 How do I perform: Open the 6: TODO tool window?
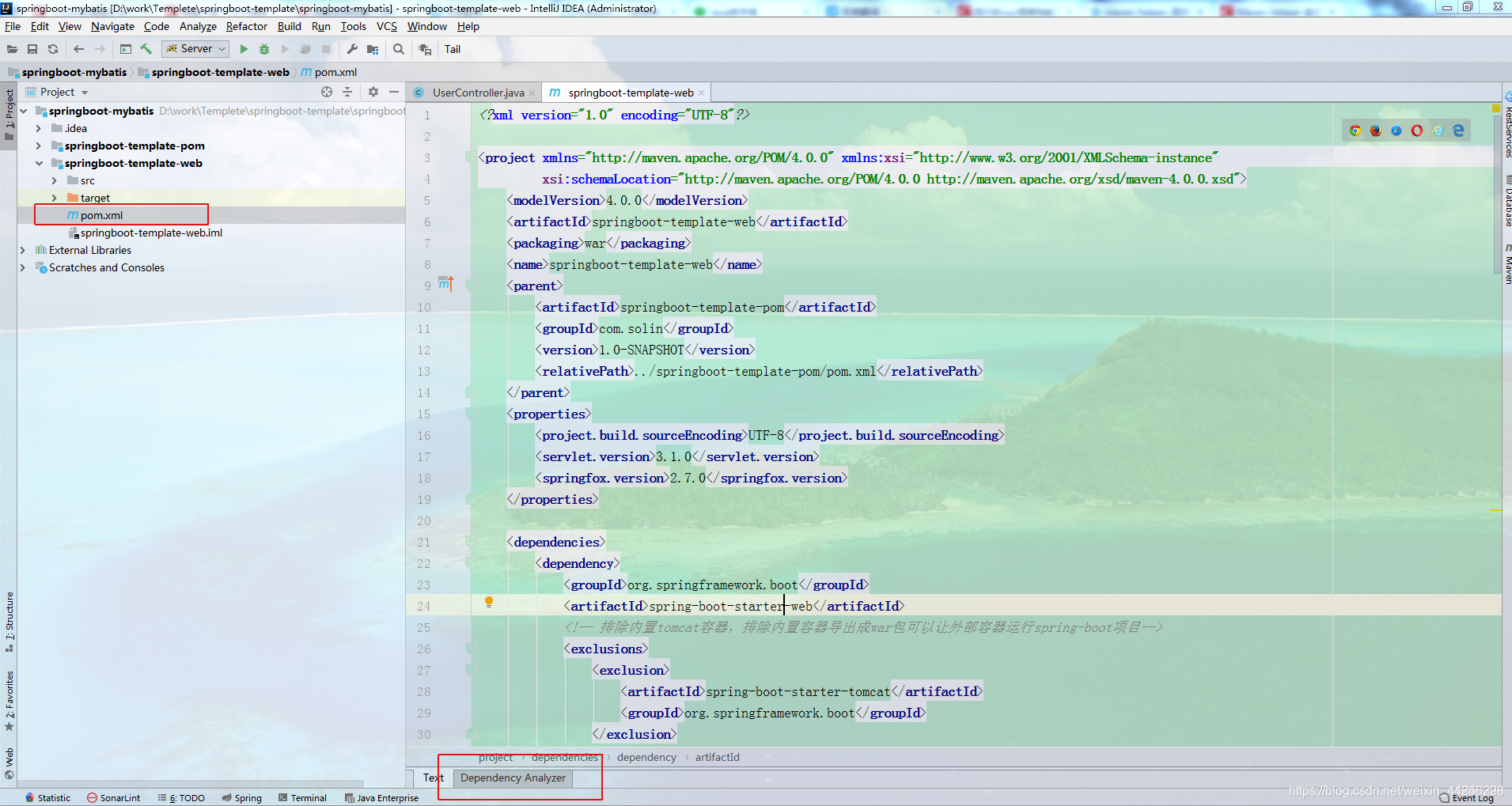[181, 798]
